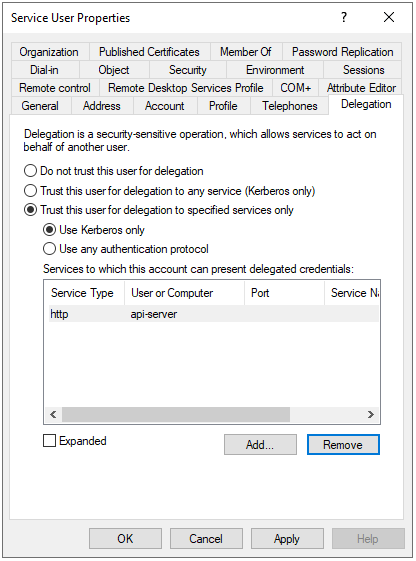Click the Add... button

[260, 445]
